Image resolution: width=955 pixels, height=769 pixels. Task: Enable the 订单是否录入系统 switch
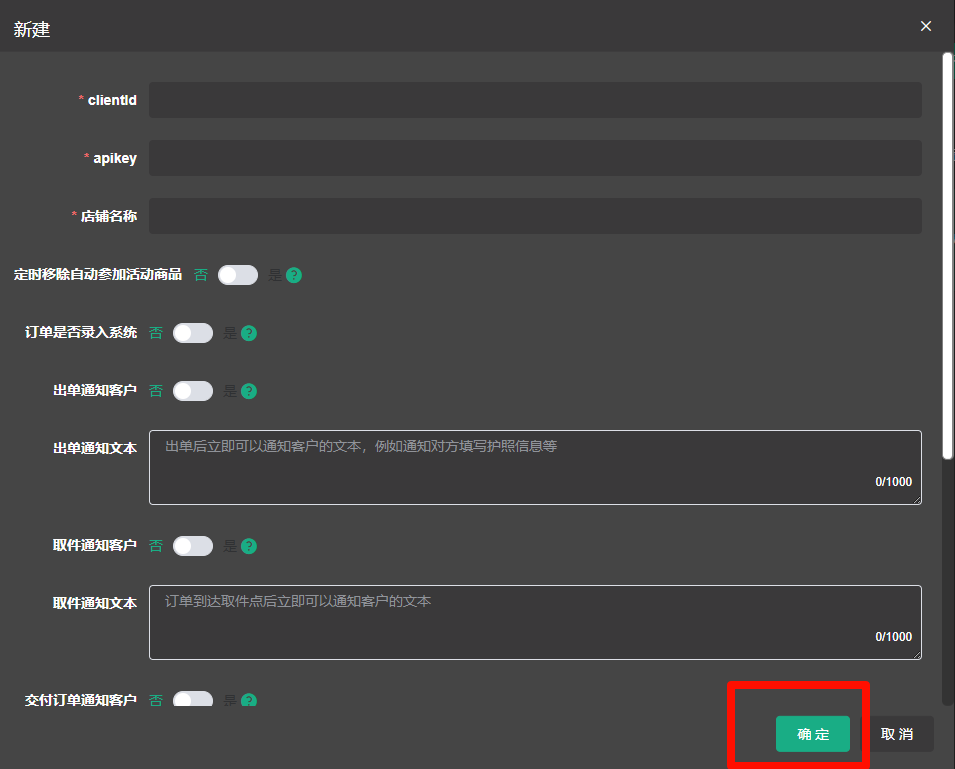coord(193,333)
